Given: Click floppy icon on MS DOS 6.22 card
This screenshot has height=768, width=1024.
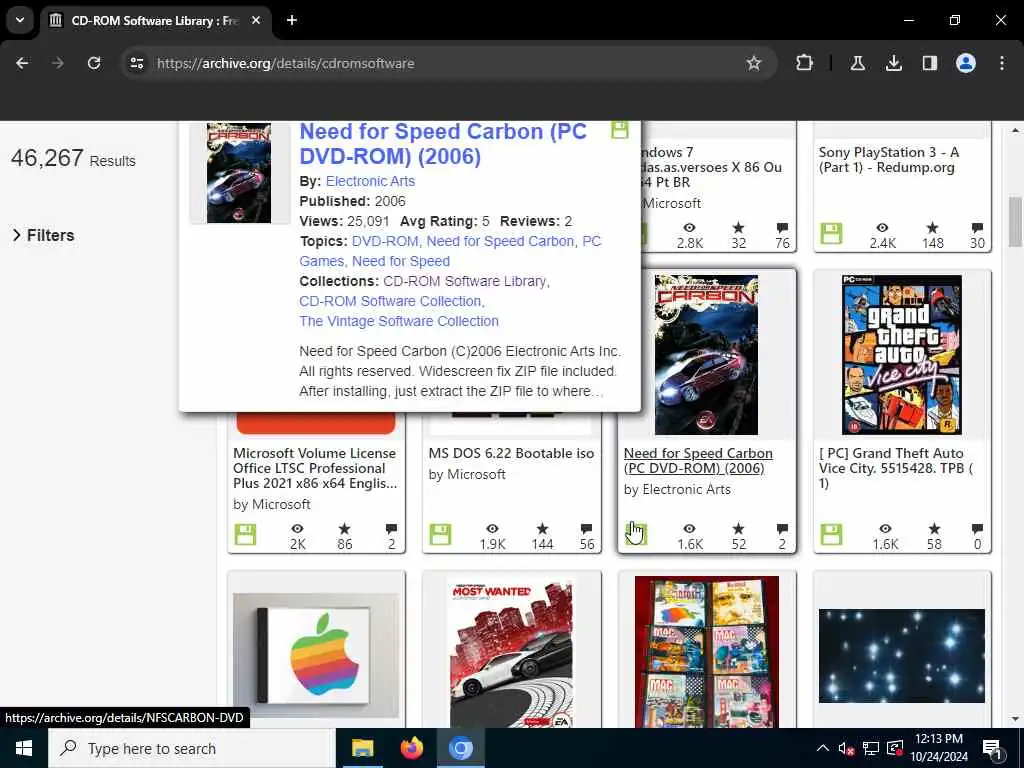Looking at the screenshot, I should [x=440, y=535].
